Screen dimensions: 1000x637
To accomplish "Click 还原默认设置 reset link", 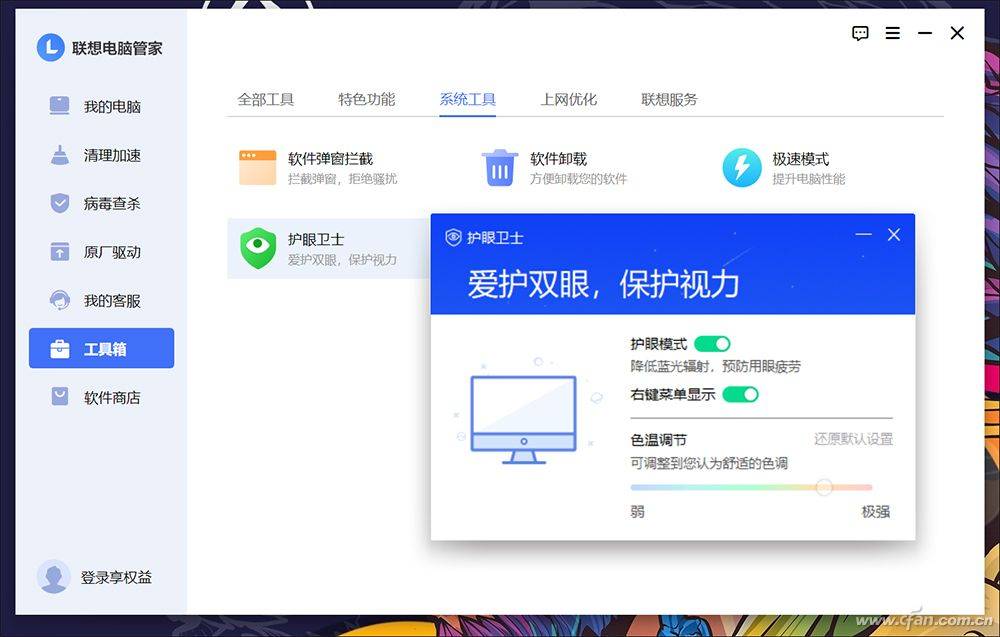I will 853,439.
